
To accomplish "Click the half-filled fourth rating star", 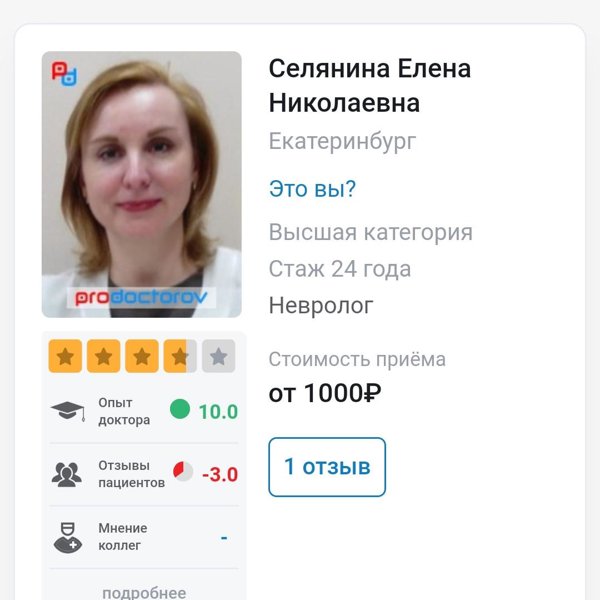I will pyautogui.click(x=180, y=356).
